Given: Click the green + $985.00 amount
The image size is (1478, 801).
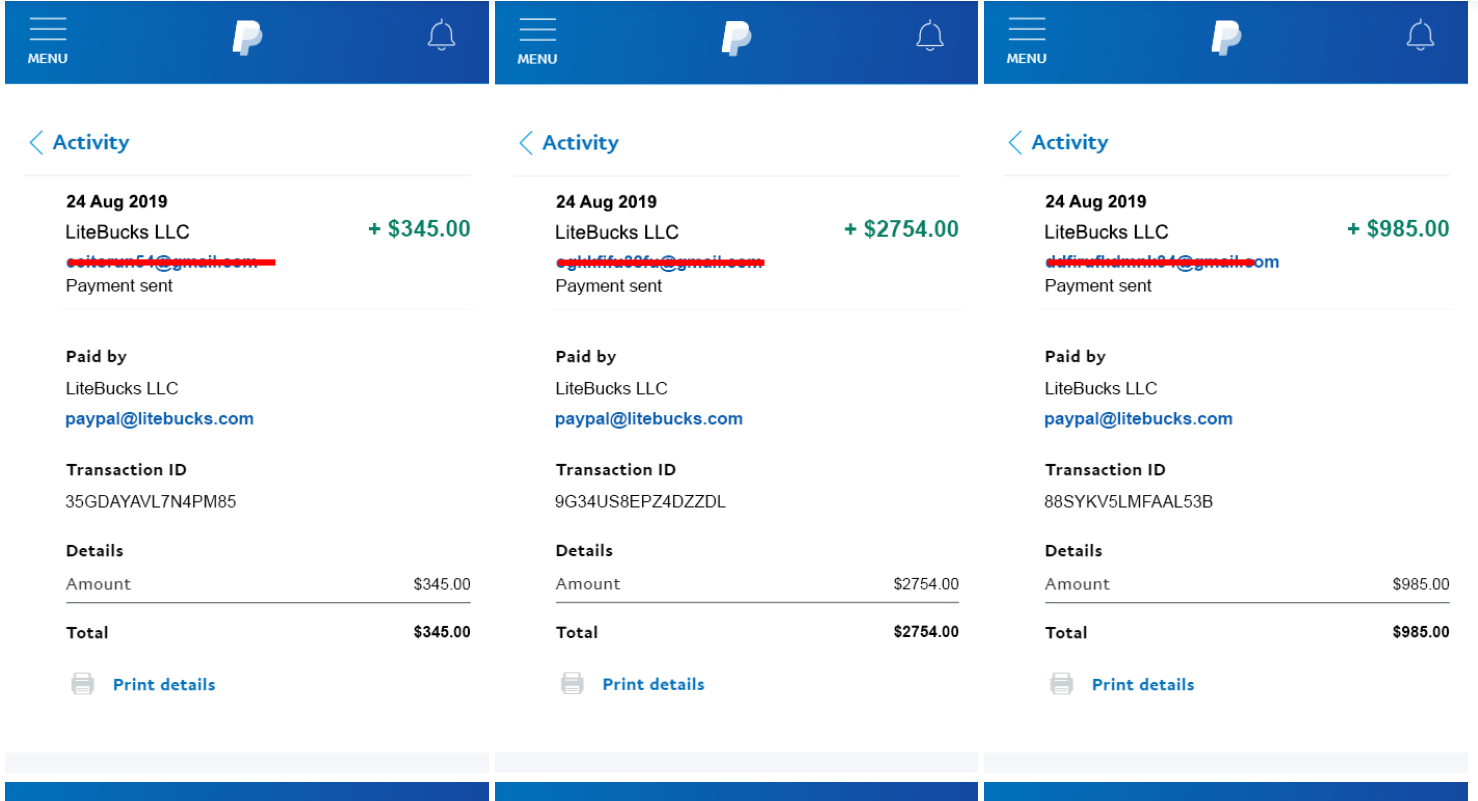Looking at the screenshot, I should point(1398,229).
